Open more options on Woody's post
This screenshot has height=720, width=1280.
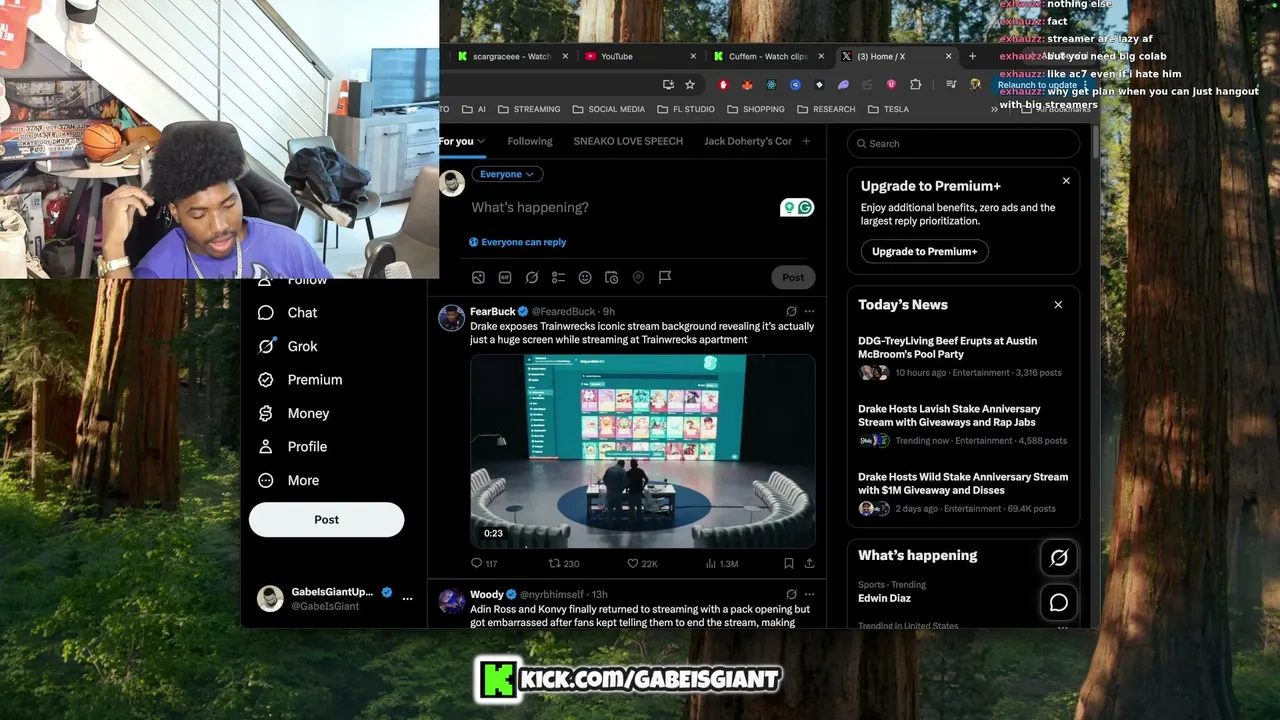(809, 595)
